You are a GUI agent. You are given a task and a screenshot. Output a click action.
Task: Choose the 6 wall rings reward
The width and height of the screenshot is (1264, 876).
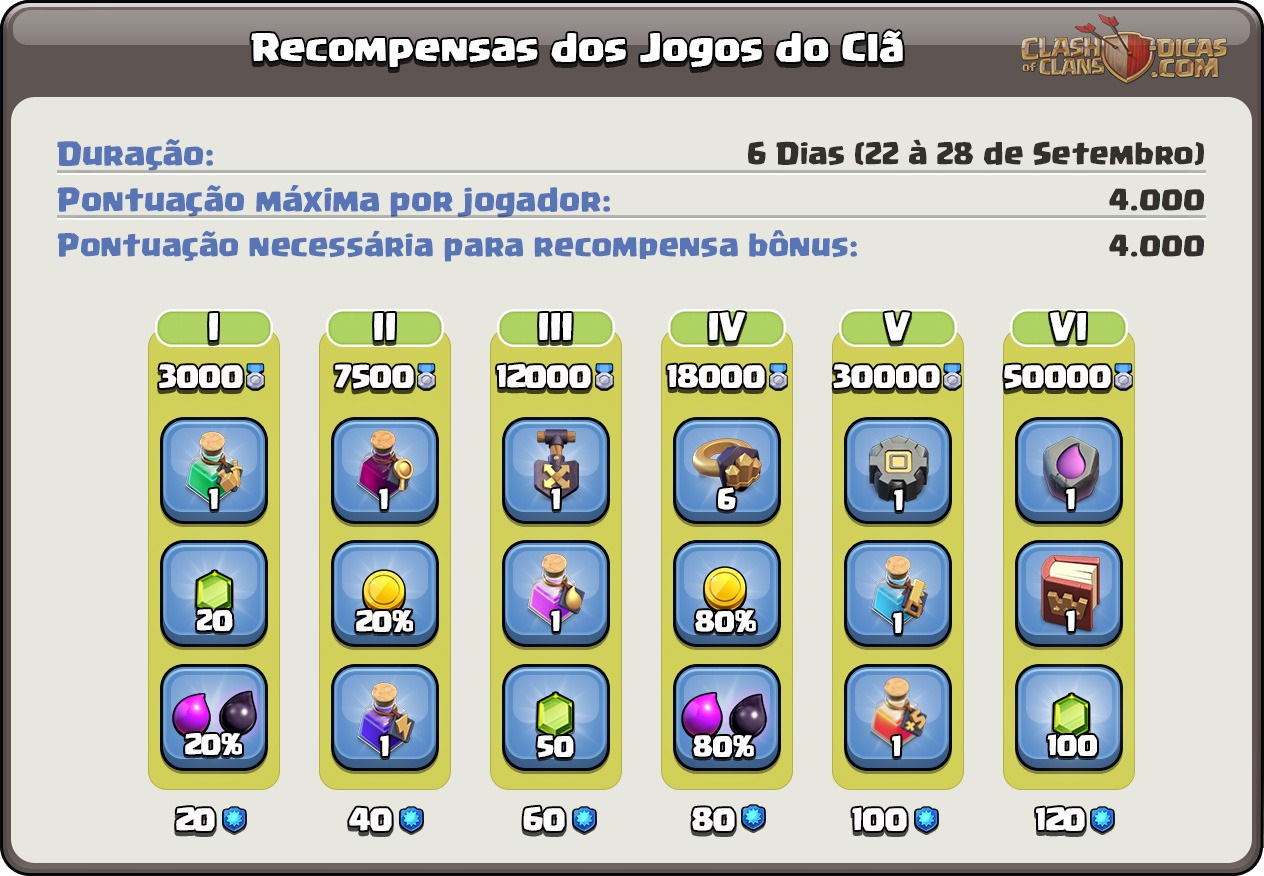[x=727, y=471]
